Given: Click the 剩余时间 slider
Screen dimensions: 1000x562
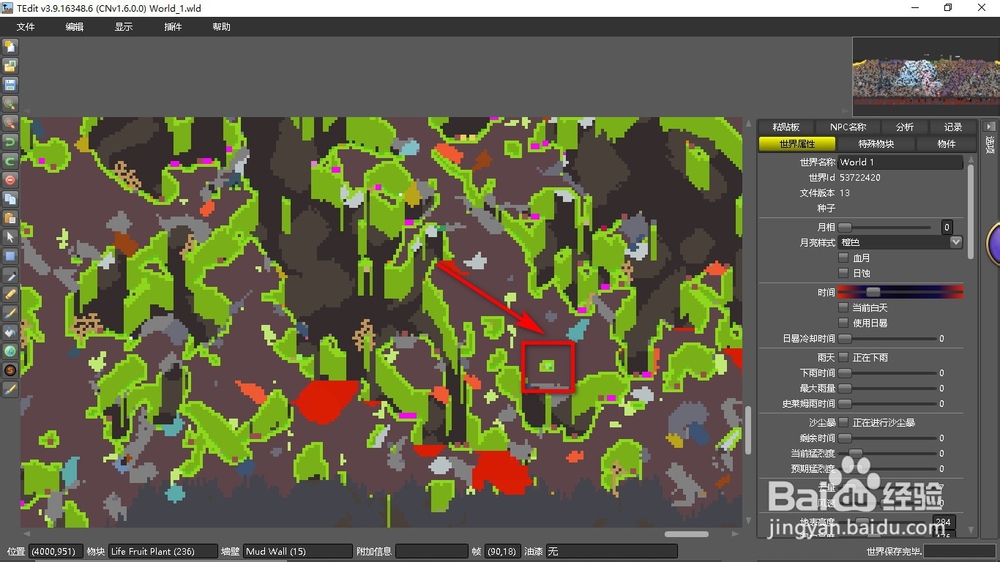Looking at the screenshot, I should 886,438.
